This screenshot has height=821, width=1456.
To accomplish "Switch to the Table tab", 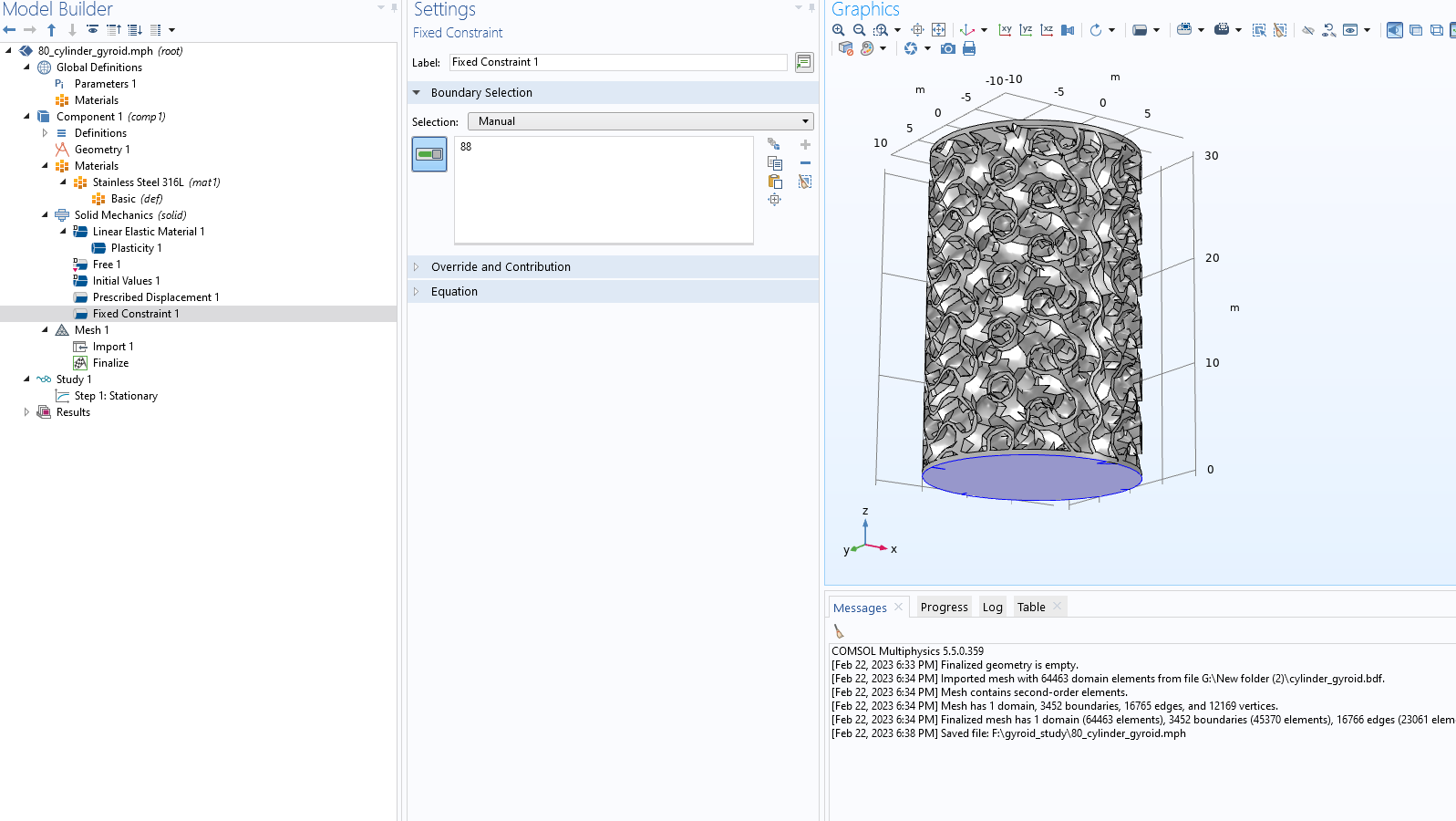I will pos(1031,608).
